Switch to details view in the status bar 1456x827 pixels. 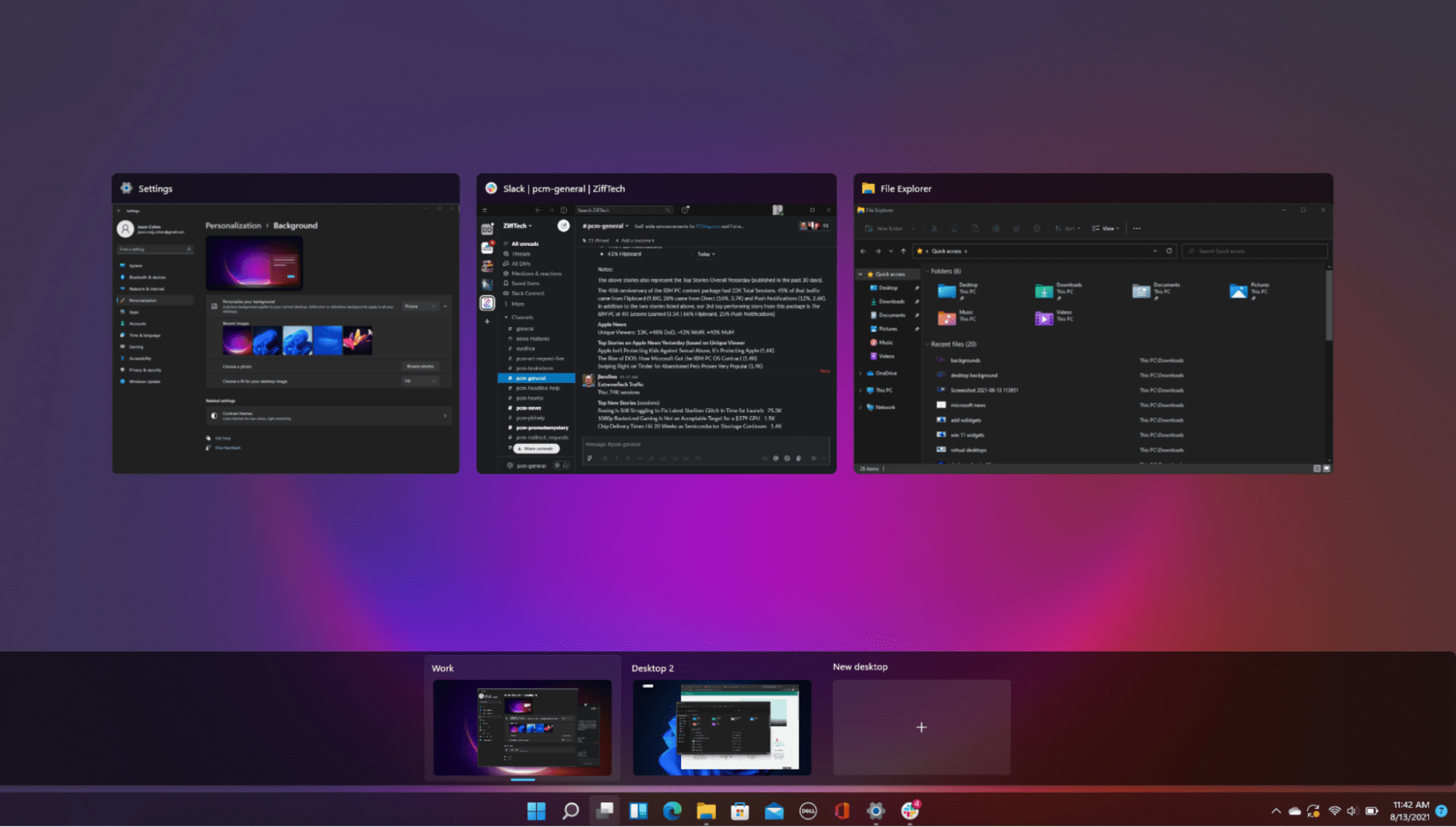point(1317,468)
